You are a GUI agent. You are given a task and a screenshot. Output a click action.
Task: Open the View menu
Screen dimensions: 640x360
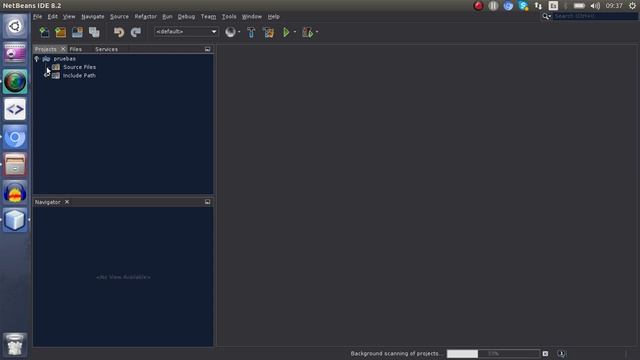pos(69,17)
